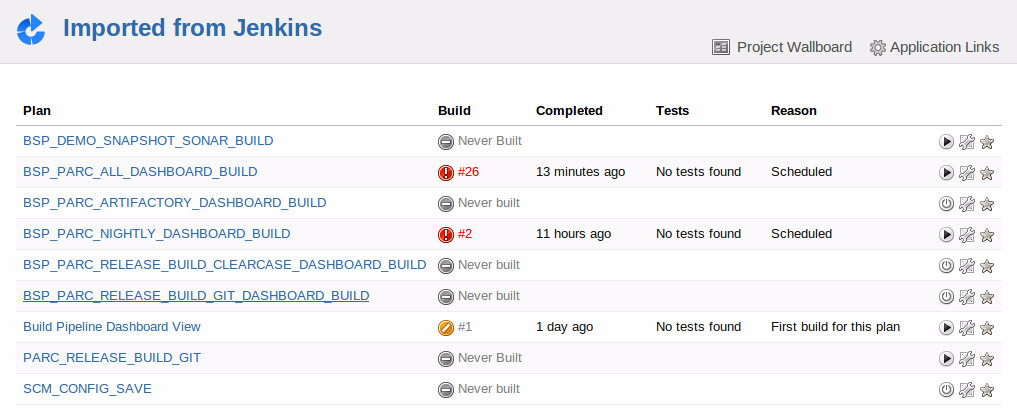Click the orange status icon for build #1
Viewport: 1017px width, 411px height.
pyautogui.click(x=446, y=327)
